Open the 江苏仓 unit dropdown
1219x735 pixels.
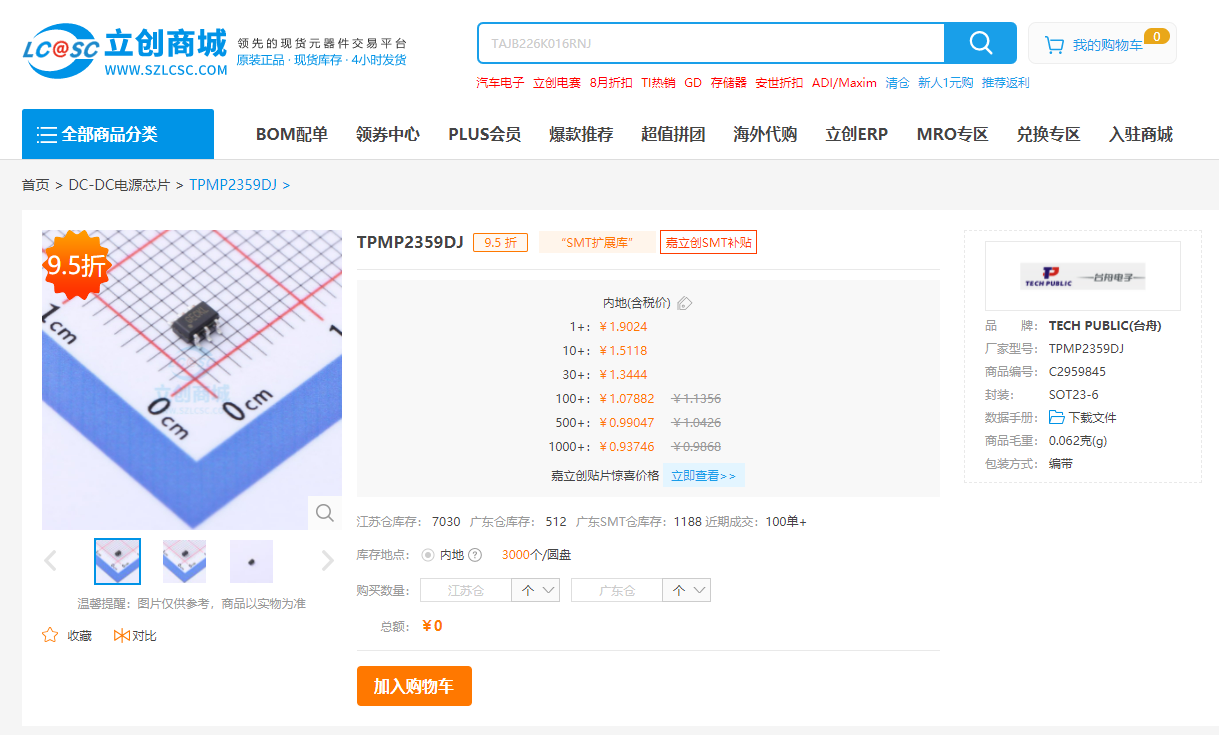coord(538,590)
